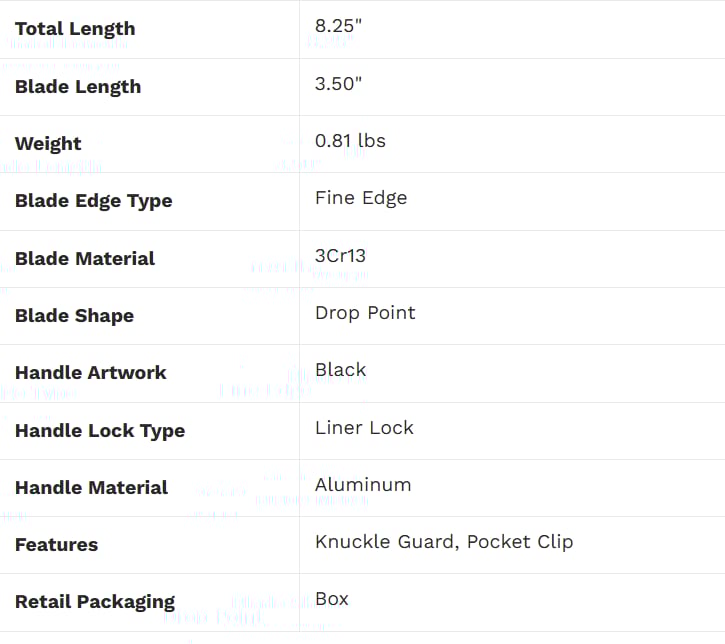725x644 pixels.
Task: Select the Fine Edge value
Action: (361, 198)
